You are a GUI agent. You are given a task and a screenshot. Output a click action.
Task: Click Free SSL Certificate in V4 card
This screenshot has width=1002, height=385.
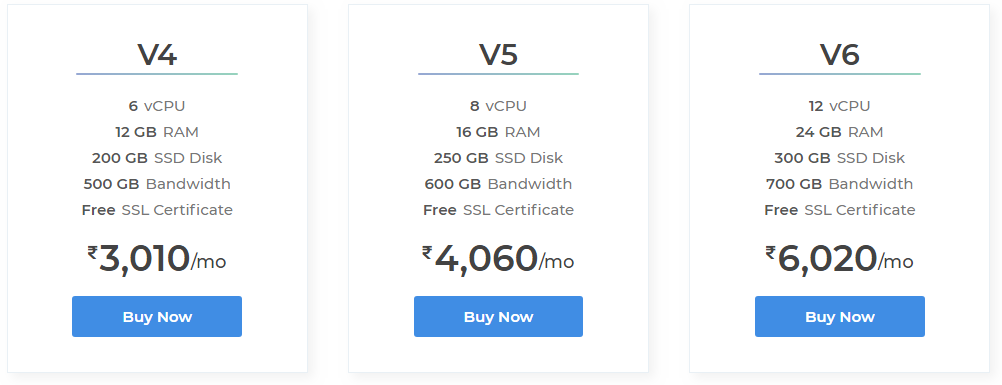[157, 210]
